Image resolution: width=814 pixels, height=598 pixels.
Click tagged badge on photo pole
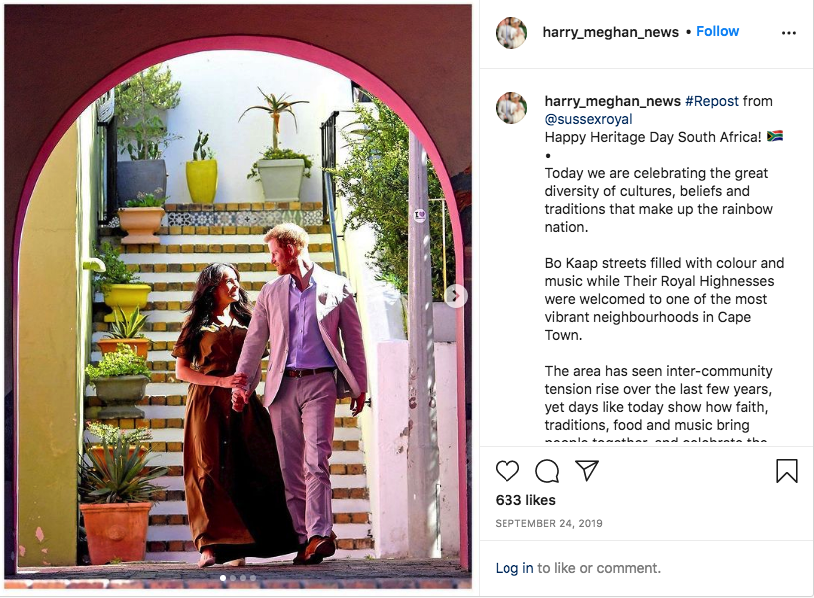(420, 215)
